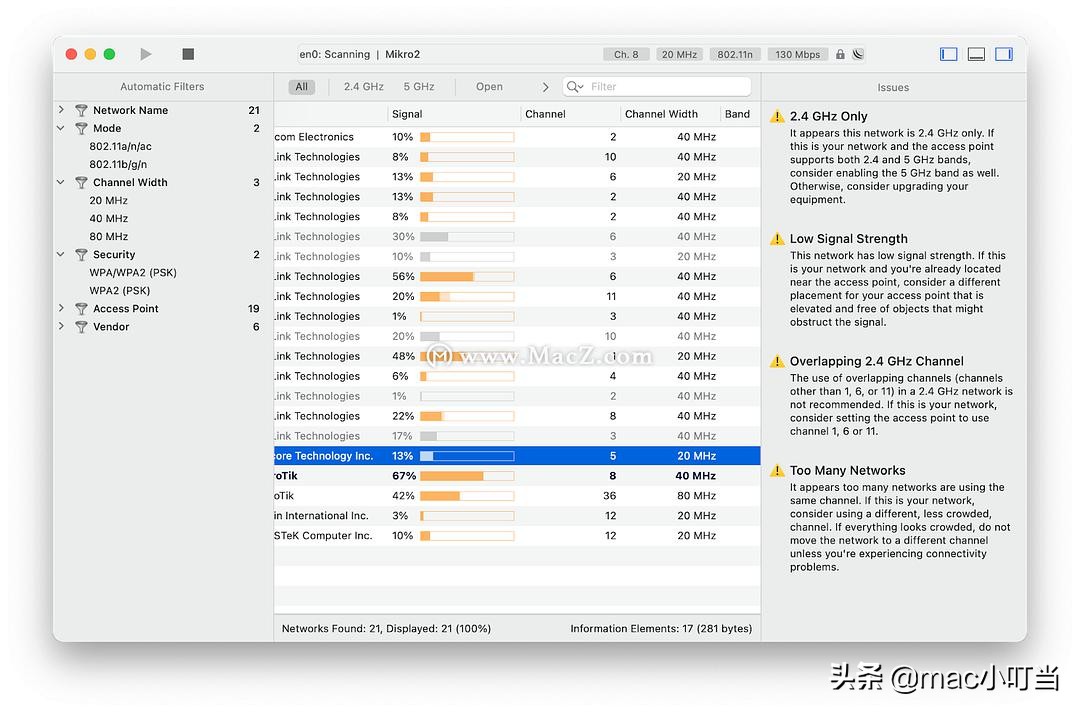Select the 2.4 GHz filter scope
This screenshot has width=1080, height=712.
point(362,87)
